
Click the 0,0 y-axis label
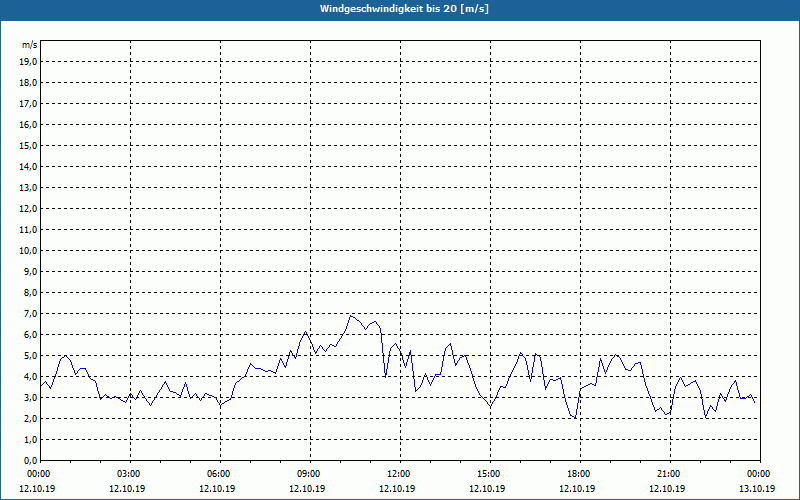click(x=30, y=460)
